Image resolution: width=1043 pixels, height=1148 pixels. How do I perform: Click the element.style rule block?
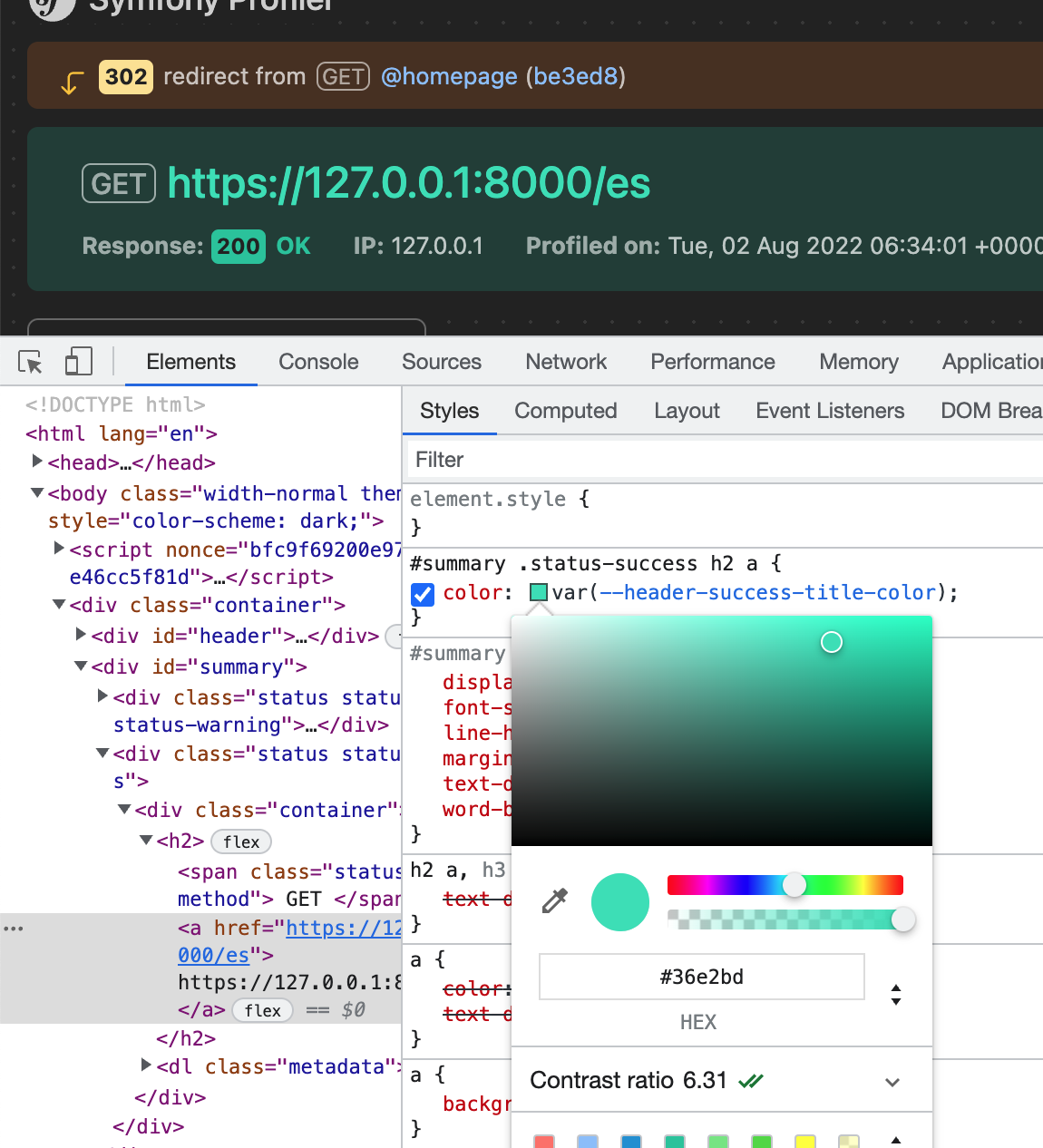pyautogui.click(x=722, y=512)
